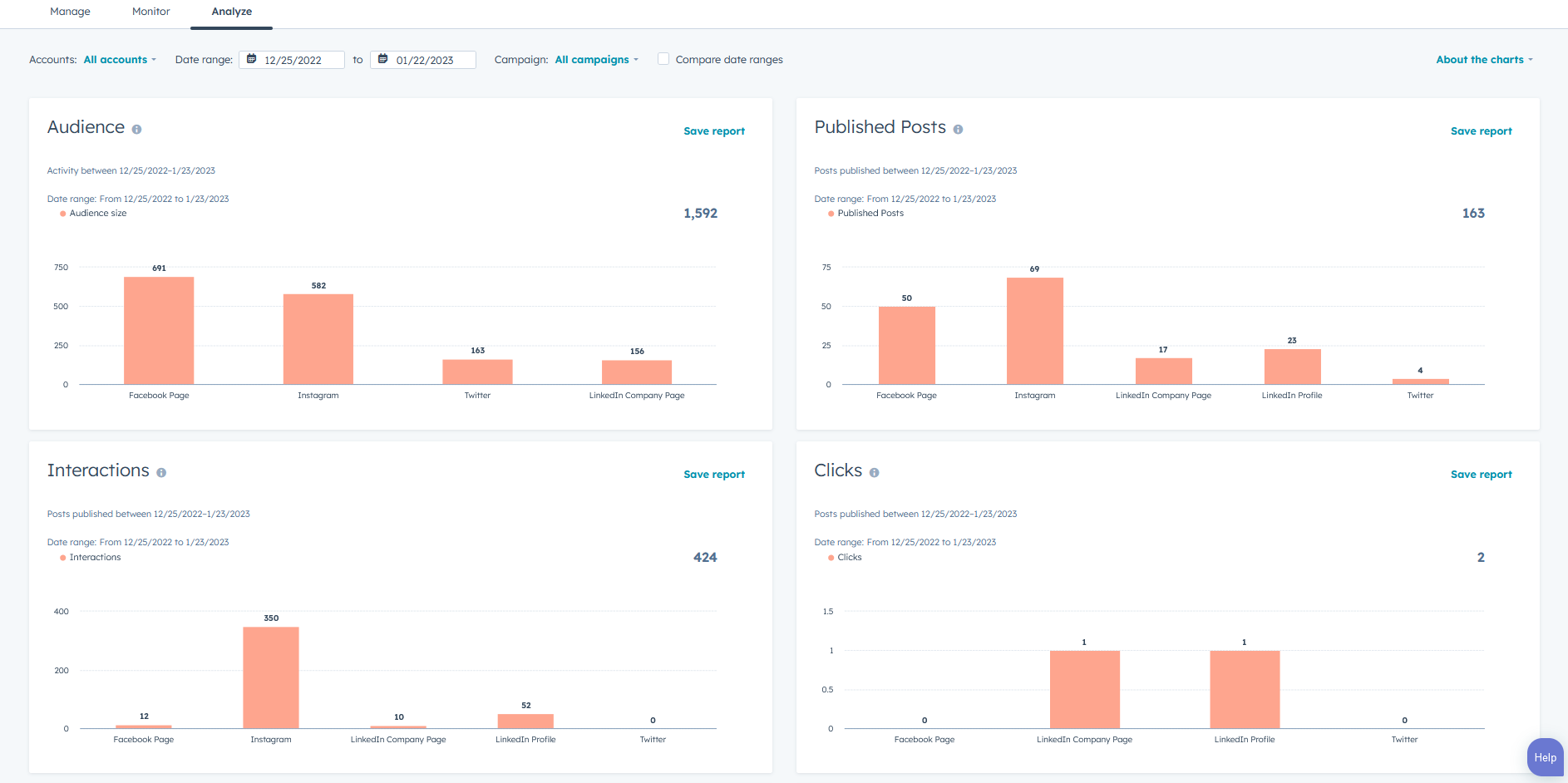Open the Interactions info icon

[x=161, y=473]
